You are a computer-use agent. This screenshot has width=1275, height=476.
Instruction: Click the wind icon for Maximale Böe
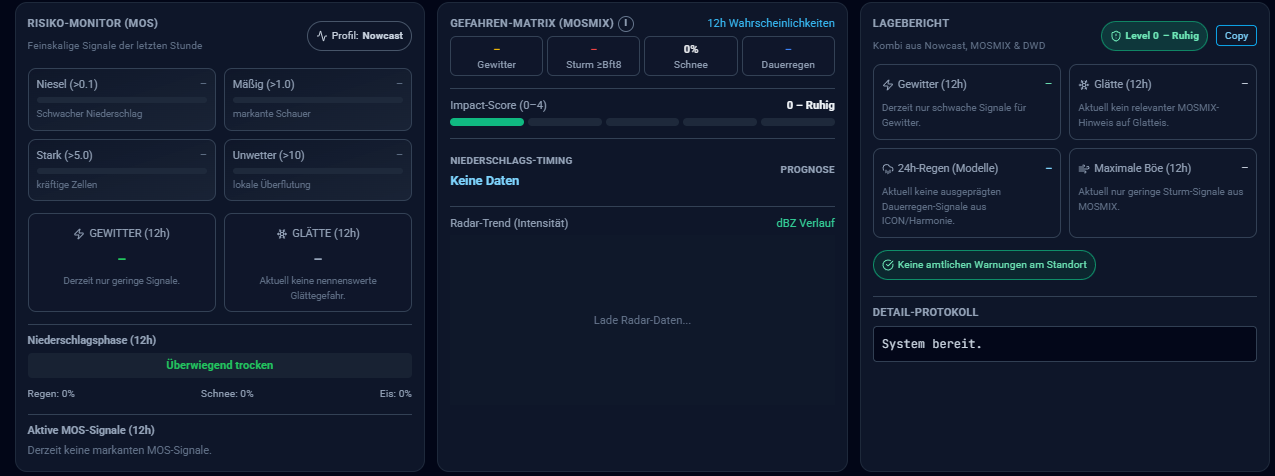click(x=1083, y=169)
